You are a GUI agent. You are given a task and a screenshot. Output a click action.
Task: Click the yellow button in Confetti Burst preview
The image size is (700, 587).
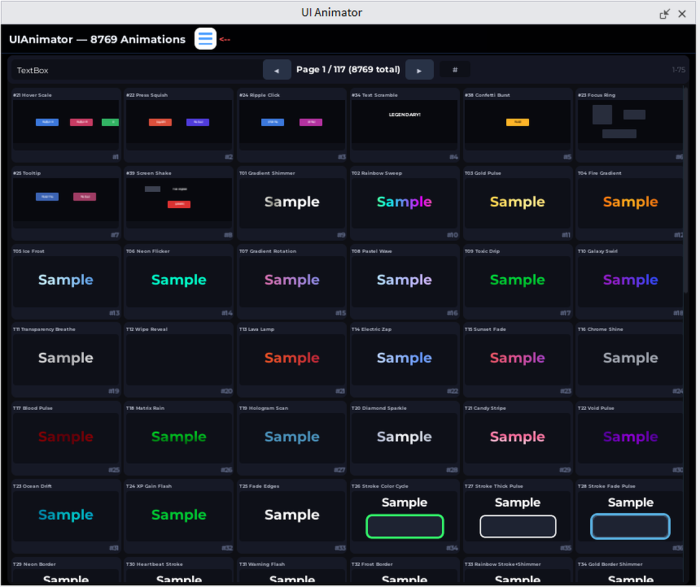tap(517, 122)
